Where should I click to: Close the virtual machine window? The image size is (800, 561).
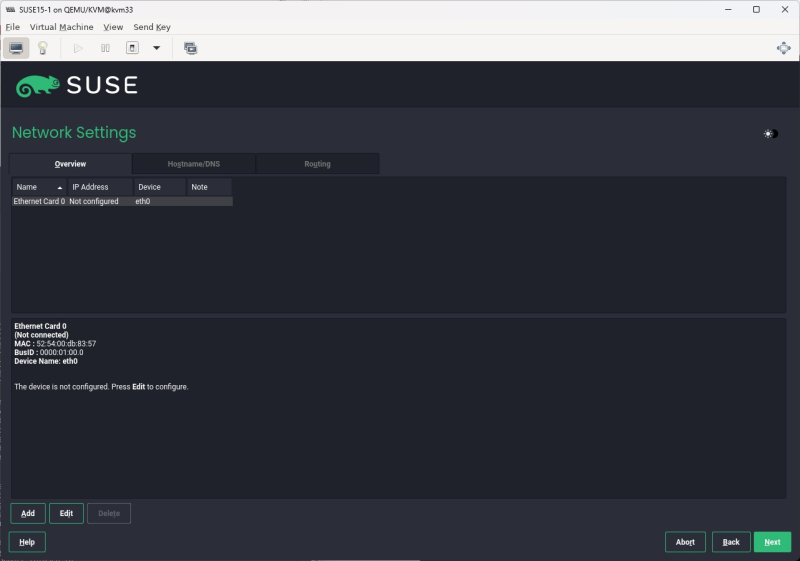point(785,9)
